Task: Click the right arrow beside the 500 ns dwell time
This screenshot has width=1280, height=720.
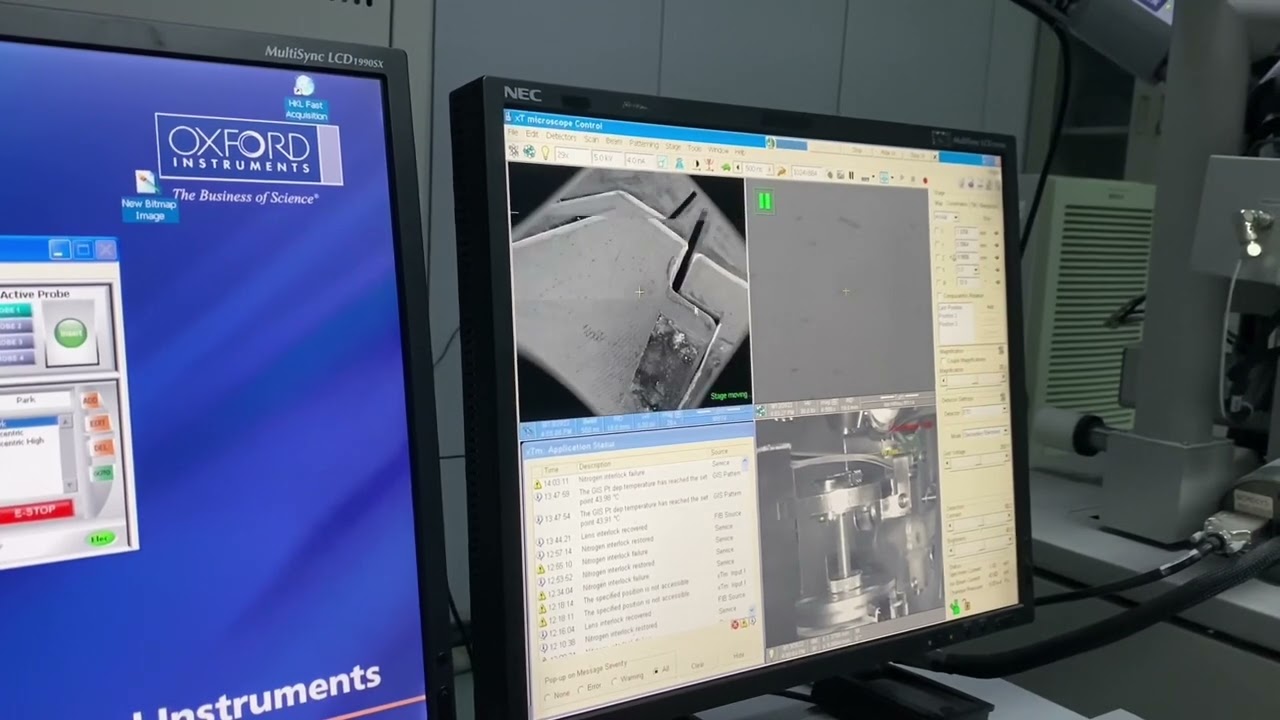Action: pyautogui.click(x=770, y=170)
